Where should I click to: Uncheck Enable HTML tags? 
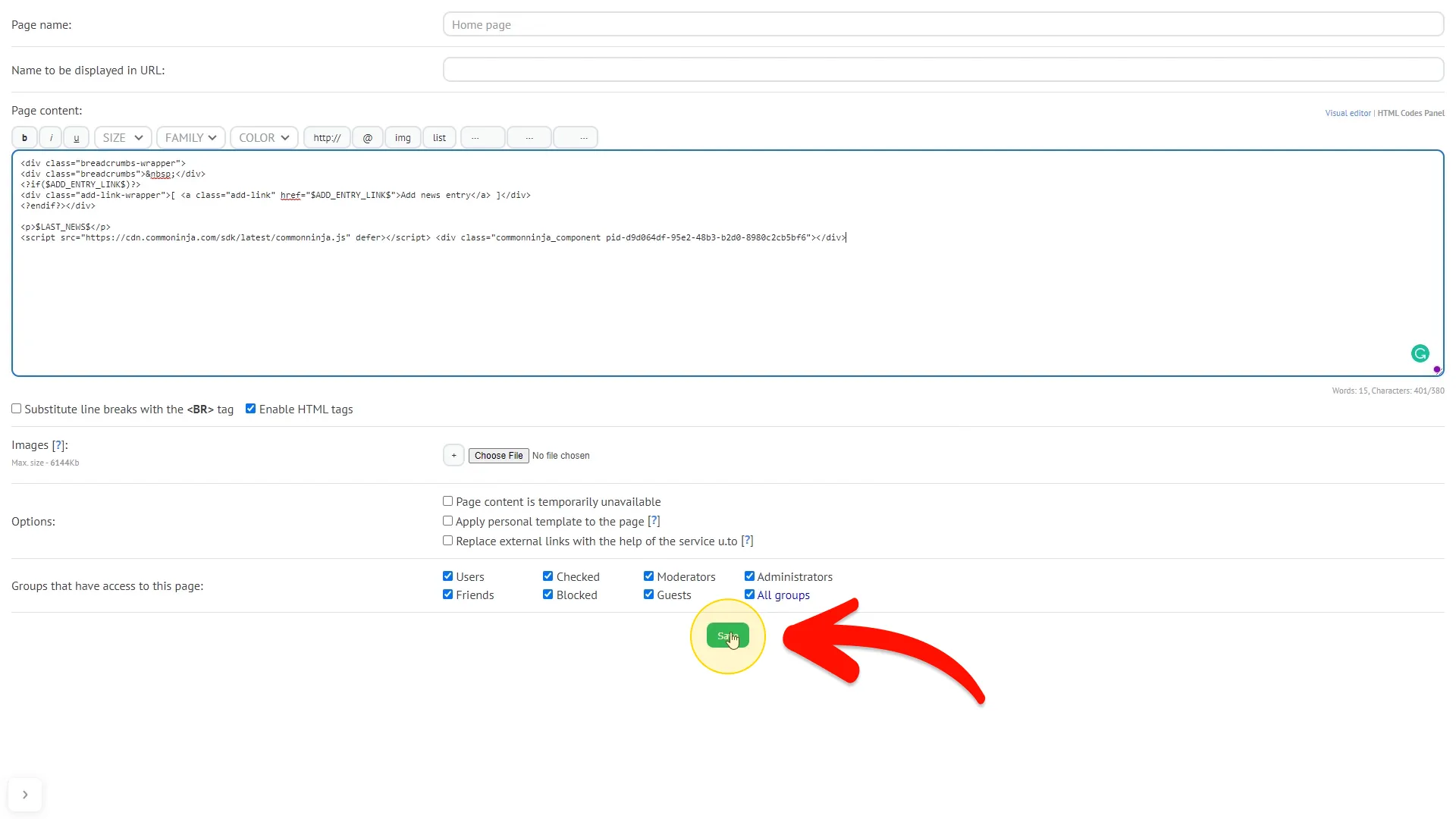tap(250, 409)
